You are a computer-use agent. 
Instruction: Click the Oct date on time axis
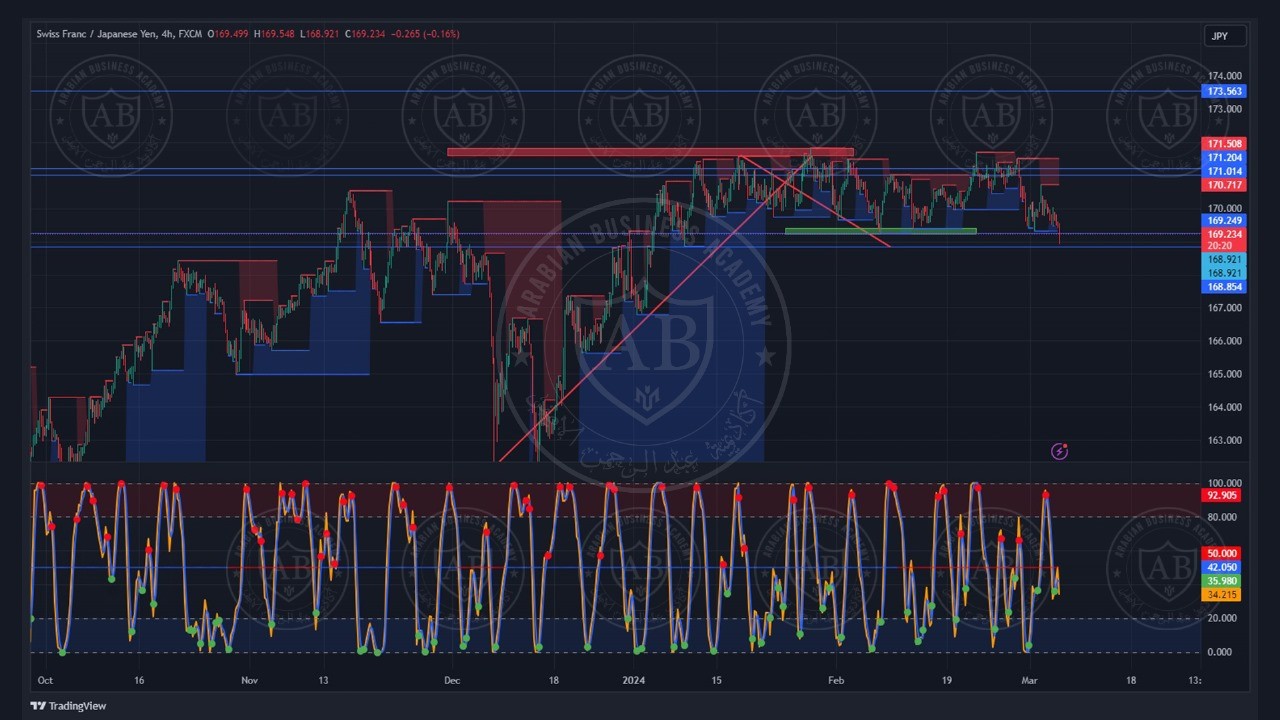[44, 680]
